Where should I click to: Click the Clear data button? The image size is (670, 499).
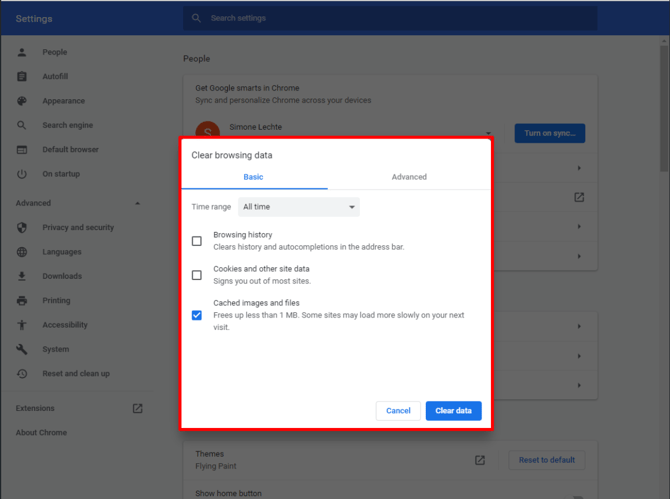point(453,411)
